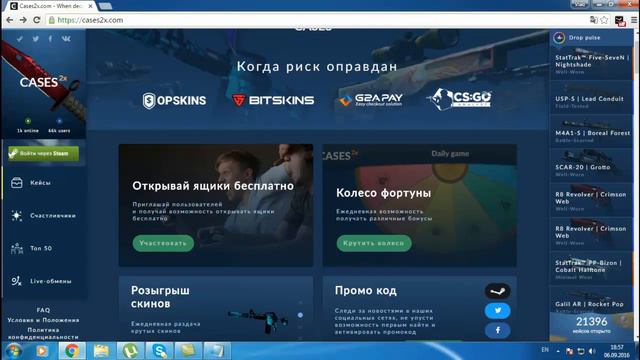
Task: Open the VK icon in sidebar header
Action: click(x=66, y=39)
